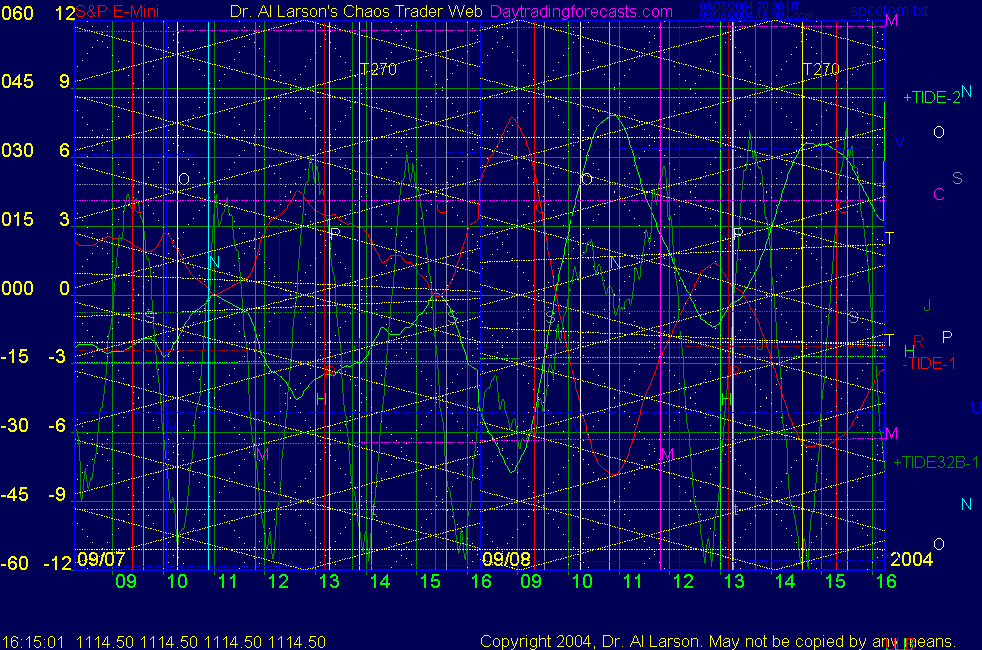Click the "030" price axis label

tap(17, 150)
